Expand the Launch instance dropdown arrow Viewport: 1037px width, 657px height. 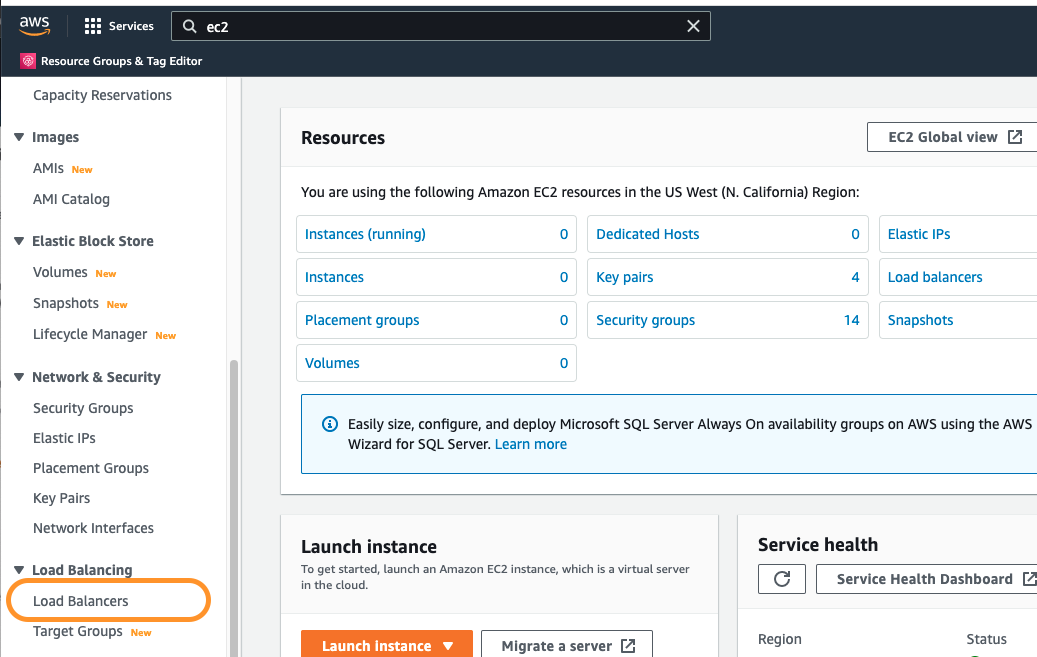point(448,646)
